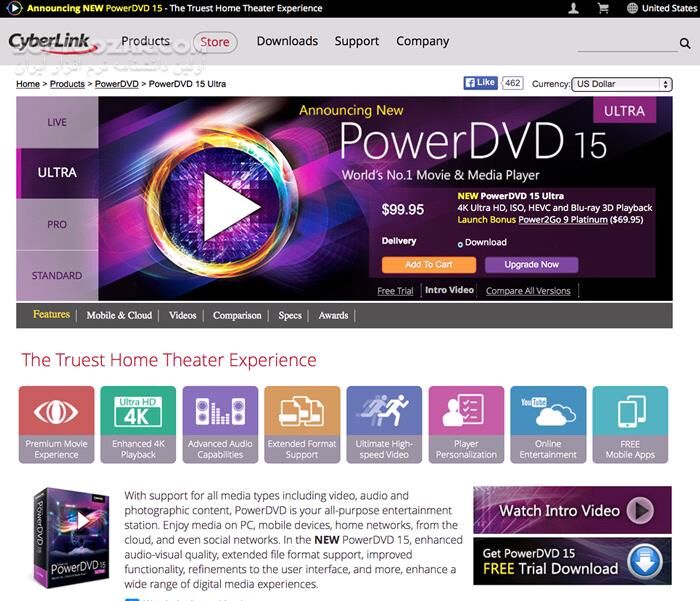Open the shopping cart icon

tap(603, 8)
